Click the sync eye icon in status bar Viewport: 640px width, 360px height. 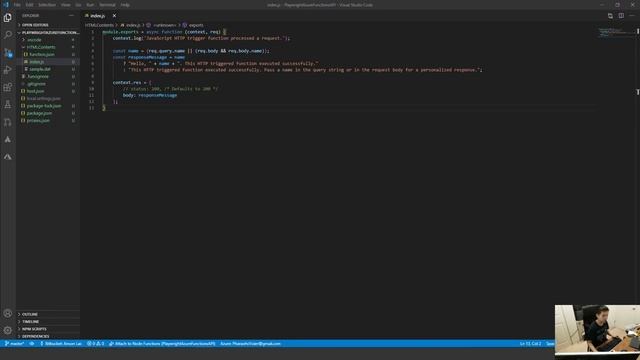(x=32, y=344)
